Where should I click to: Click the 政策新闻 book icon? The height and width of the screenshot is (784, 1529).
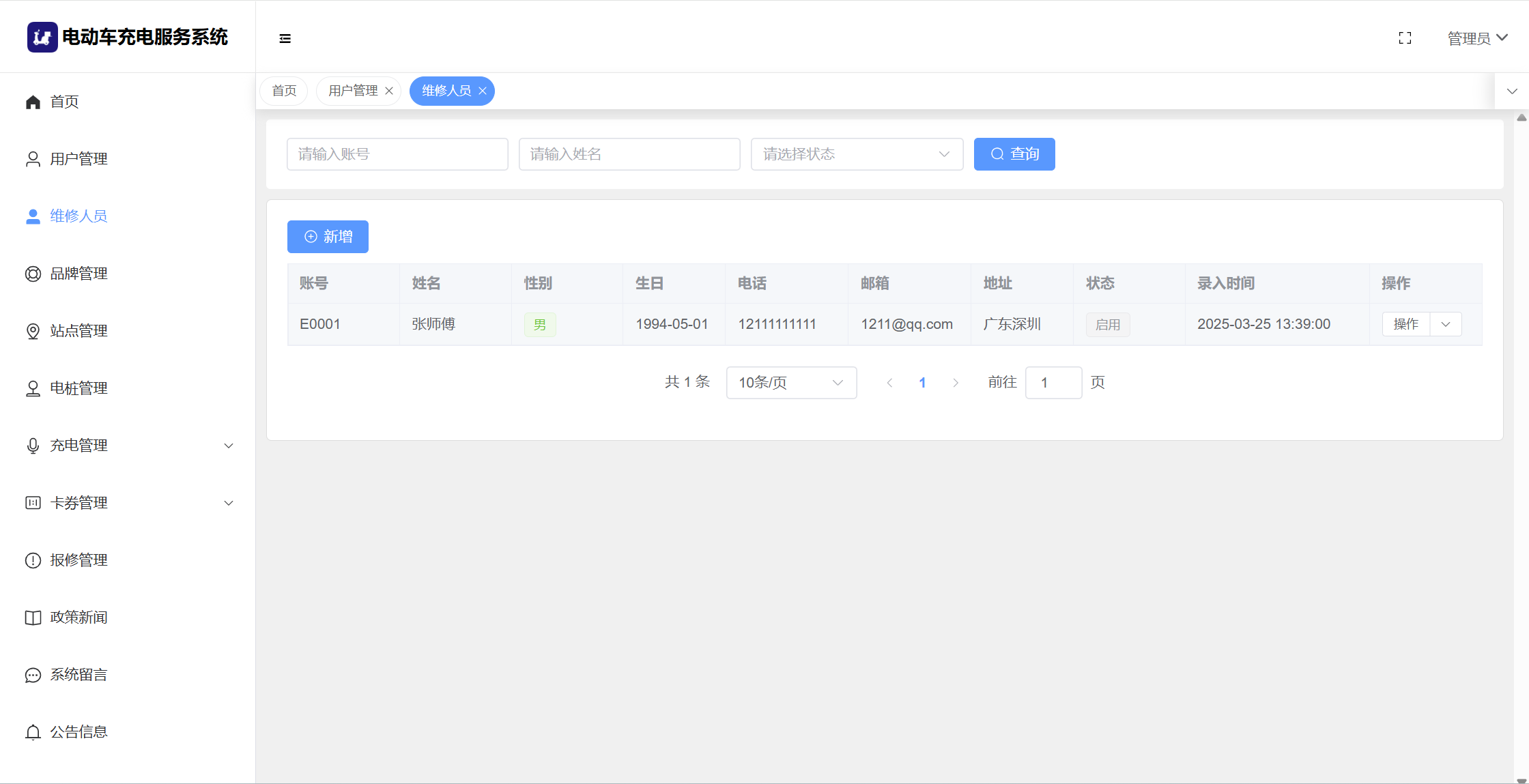tap(33, 618)
